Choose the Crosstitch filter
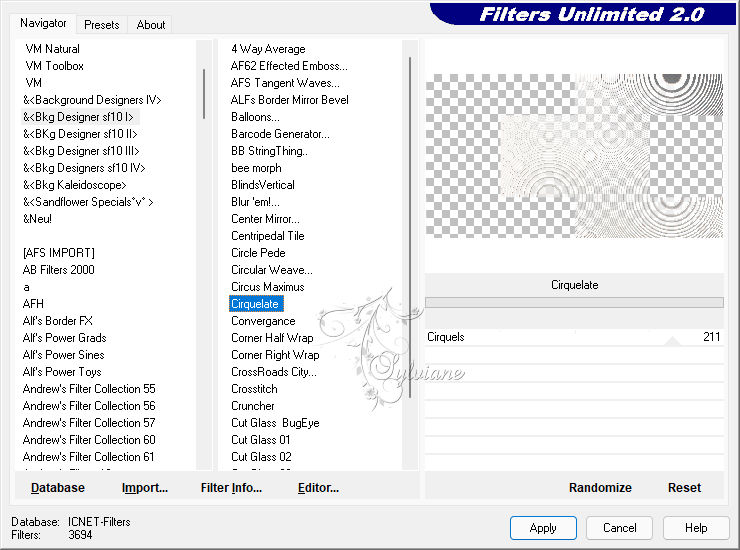Viewport: 740px width, 550px height. (x=254, y=389)
